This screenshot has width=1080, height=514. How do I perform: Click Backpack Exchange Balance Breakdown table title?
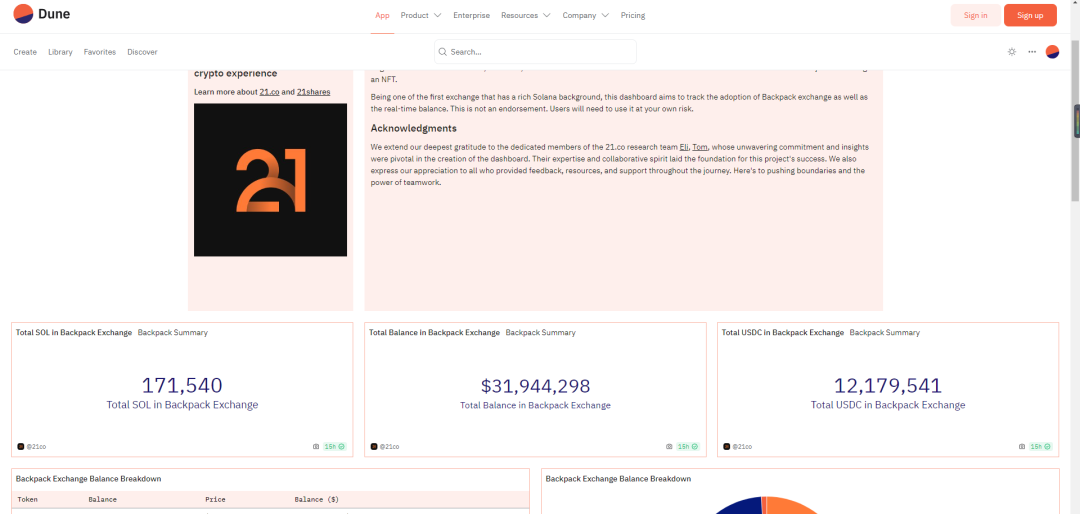(x=88, y=478)
